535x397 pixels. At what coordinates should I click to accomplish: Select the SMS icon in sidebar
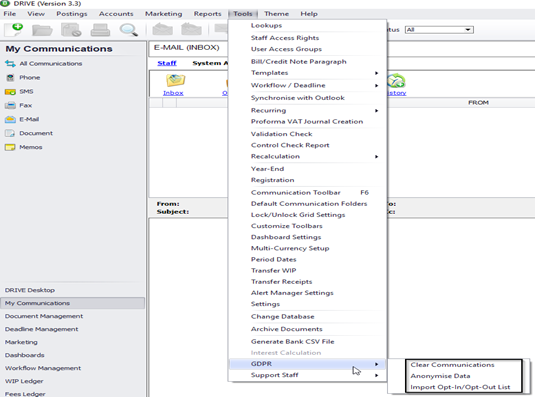pyautogui.click(x=10, y=91)
